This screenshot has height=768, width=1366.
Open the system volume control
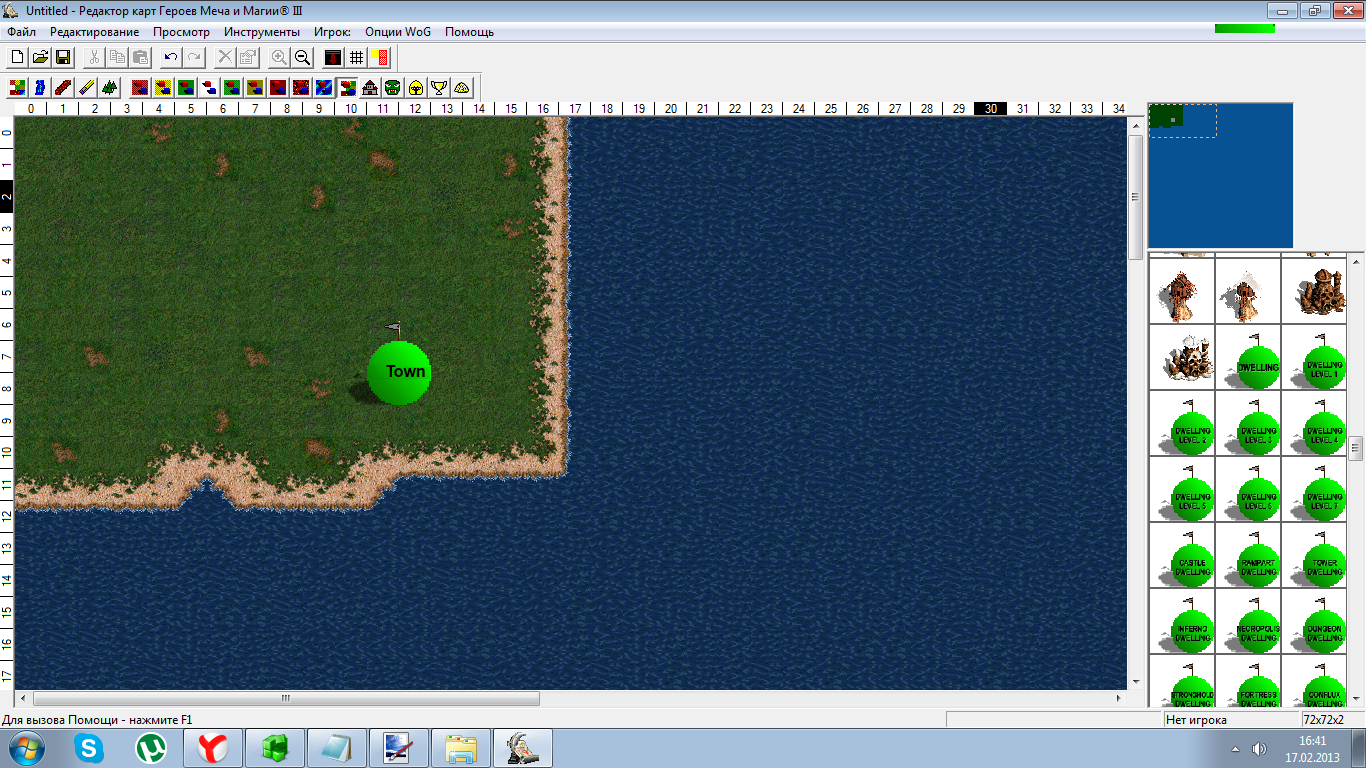(1258, 749)
